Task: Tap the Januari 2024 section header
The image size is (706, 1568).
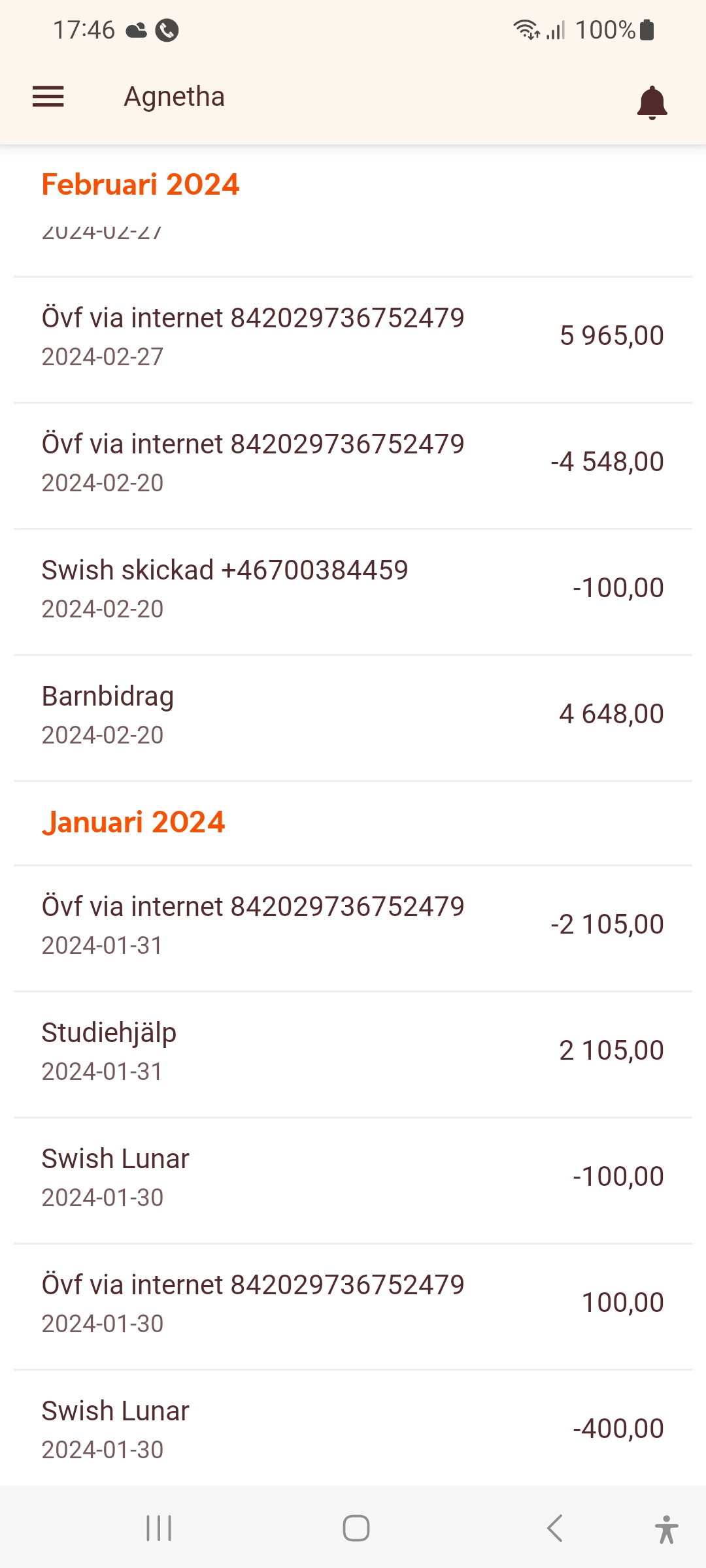Action: point(133,823)
